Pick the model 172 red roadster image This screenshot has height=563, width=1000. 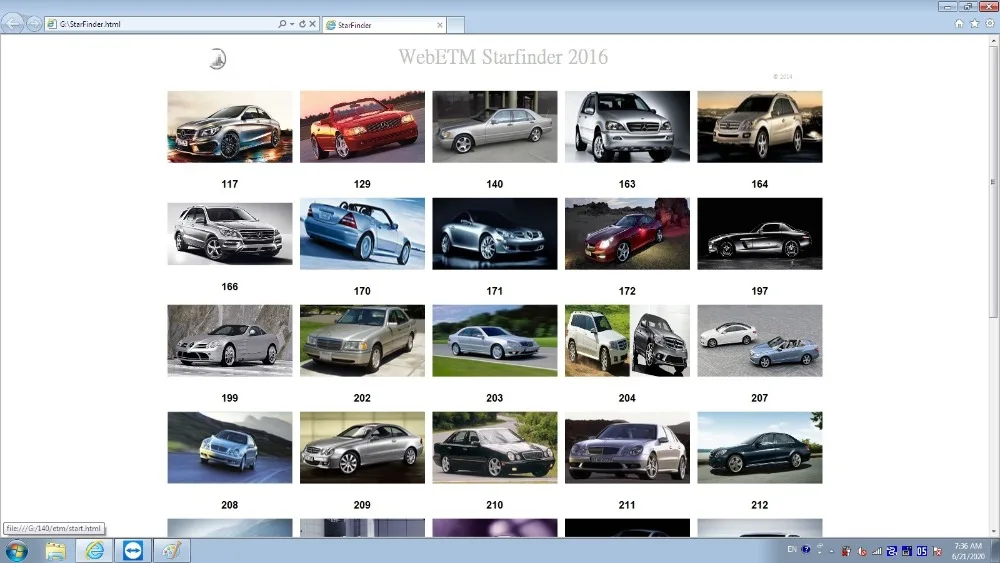coord(627,233)
